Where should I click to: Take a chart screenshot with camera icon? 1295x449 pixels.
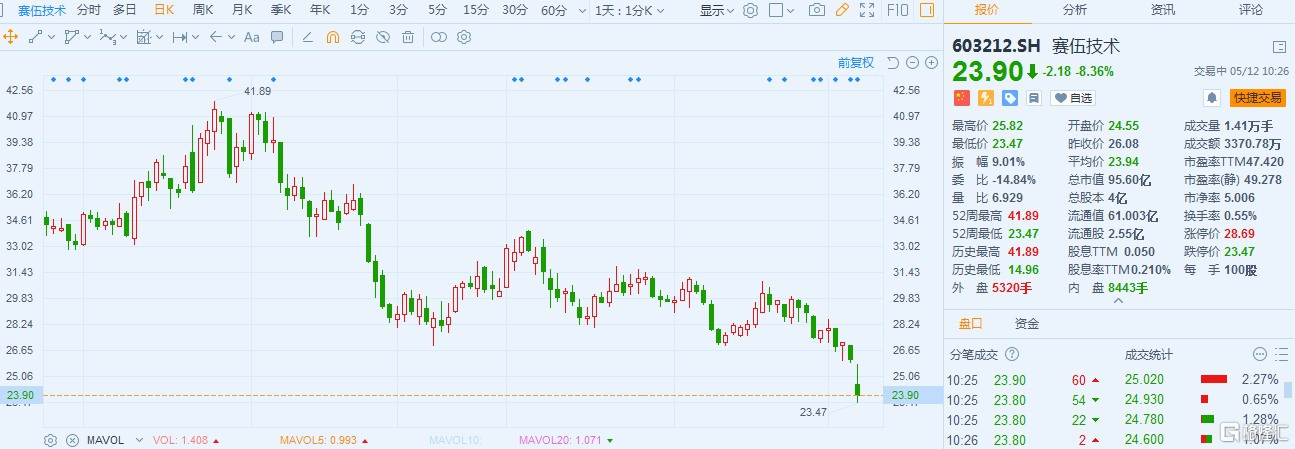pos(817,10)
